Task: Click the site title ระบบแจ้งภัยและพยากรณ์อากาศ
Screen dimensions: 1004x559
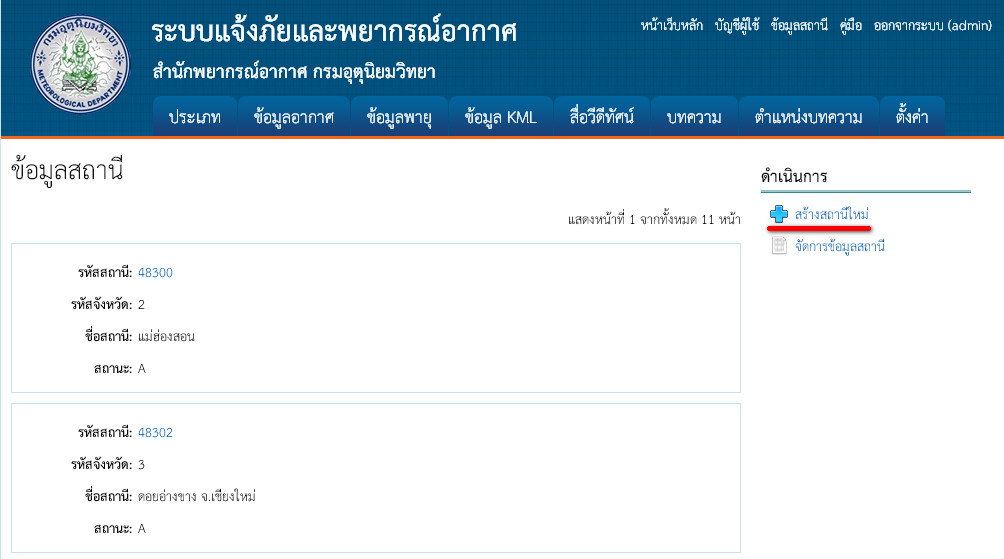Action: coord(334,31)
